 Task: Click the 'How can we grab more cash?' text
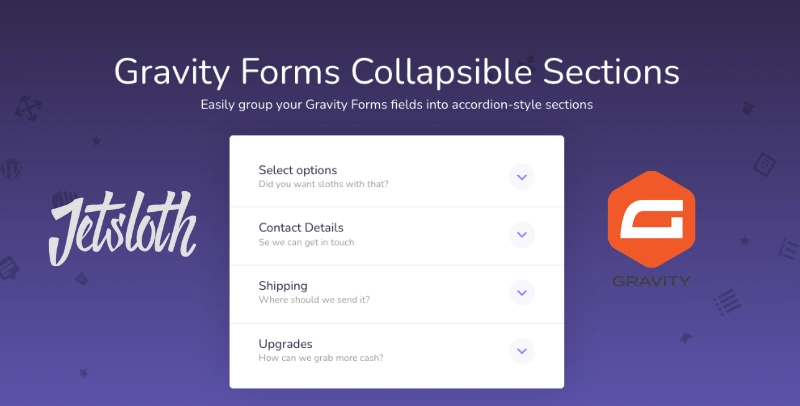pos(321,358)
